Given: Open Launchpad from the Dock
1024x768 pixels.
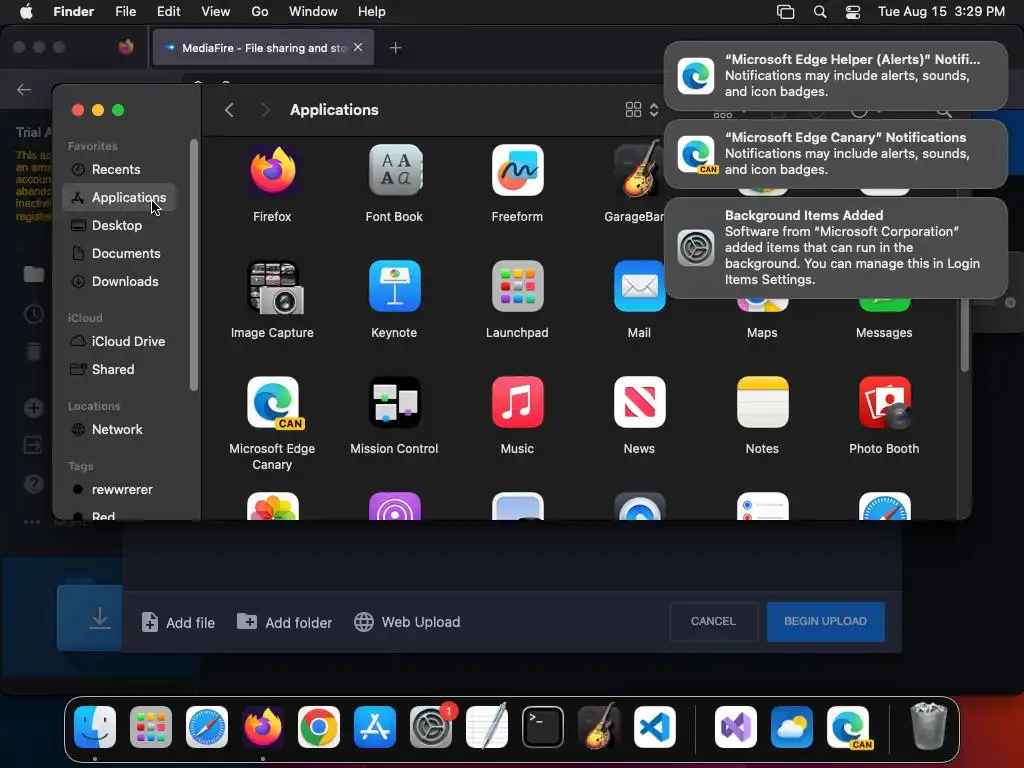Looking at the screenshot, I should 151,727.
